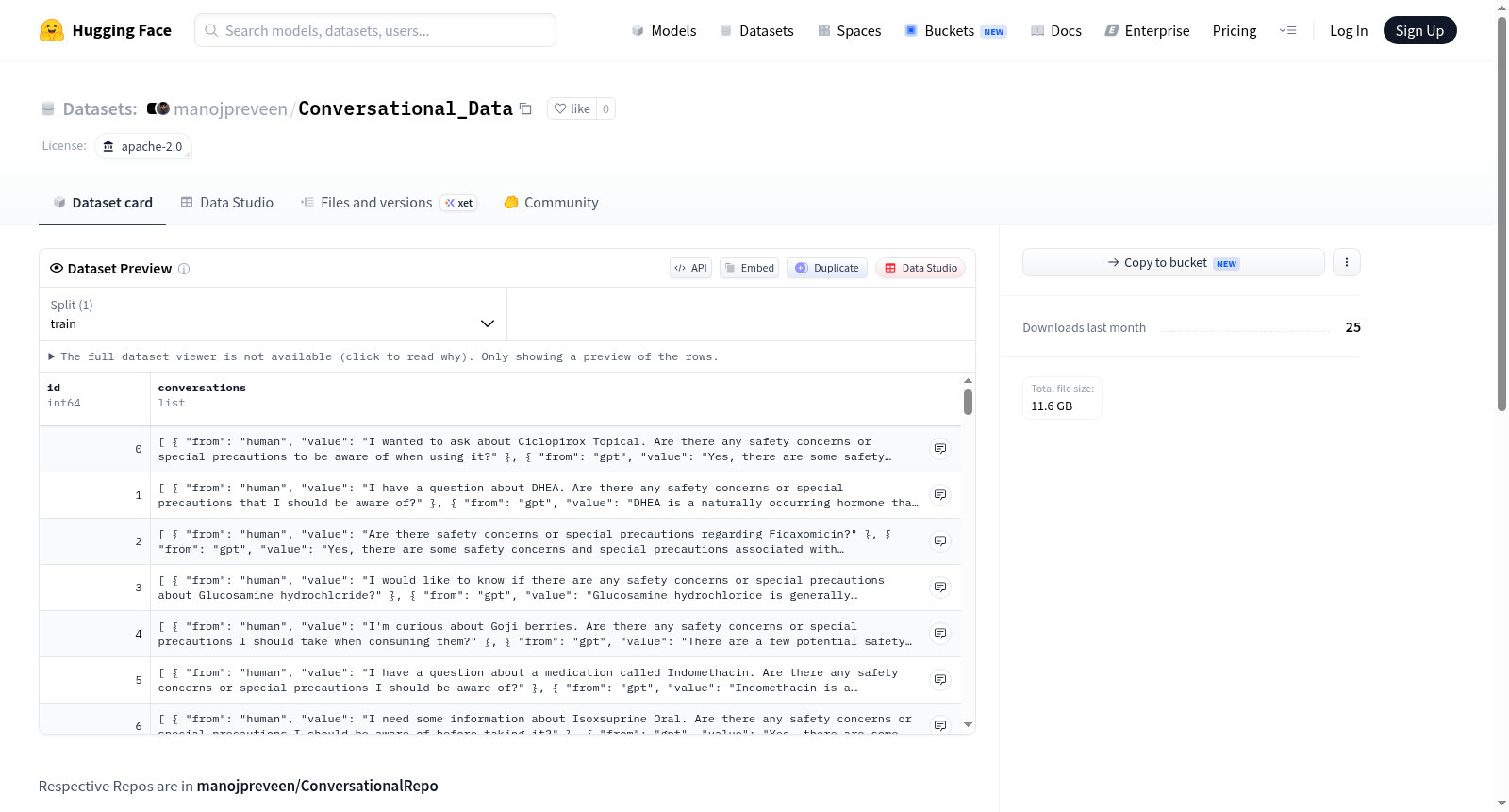Switch to Community tab
The image size is (1509, 812).
click(x=551, y=203)
